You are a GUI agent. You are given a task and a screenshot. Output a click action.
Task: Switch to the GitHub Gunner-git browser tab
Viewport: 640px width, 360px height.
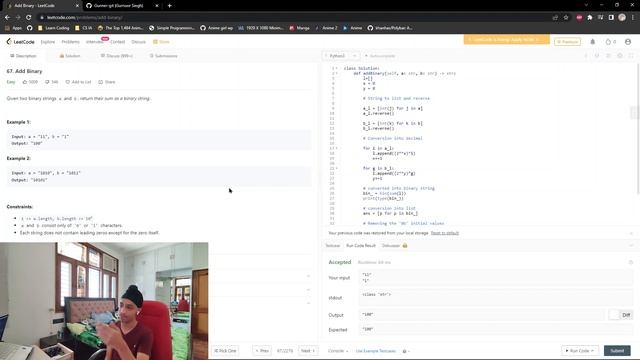[121, 6]
